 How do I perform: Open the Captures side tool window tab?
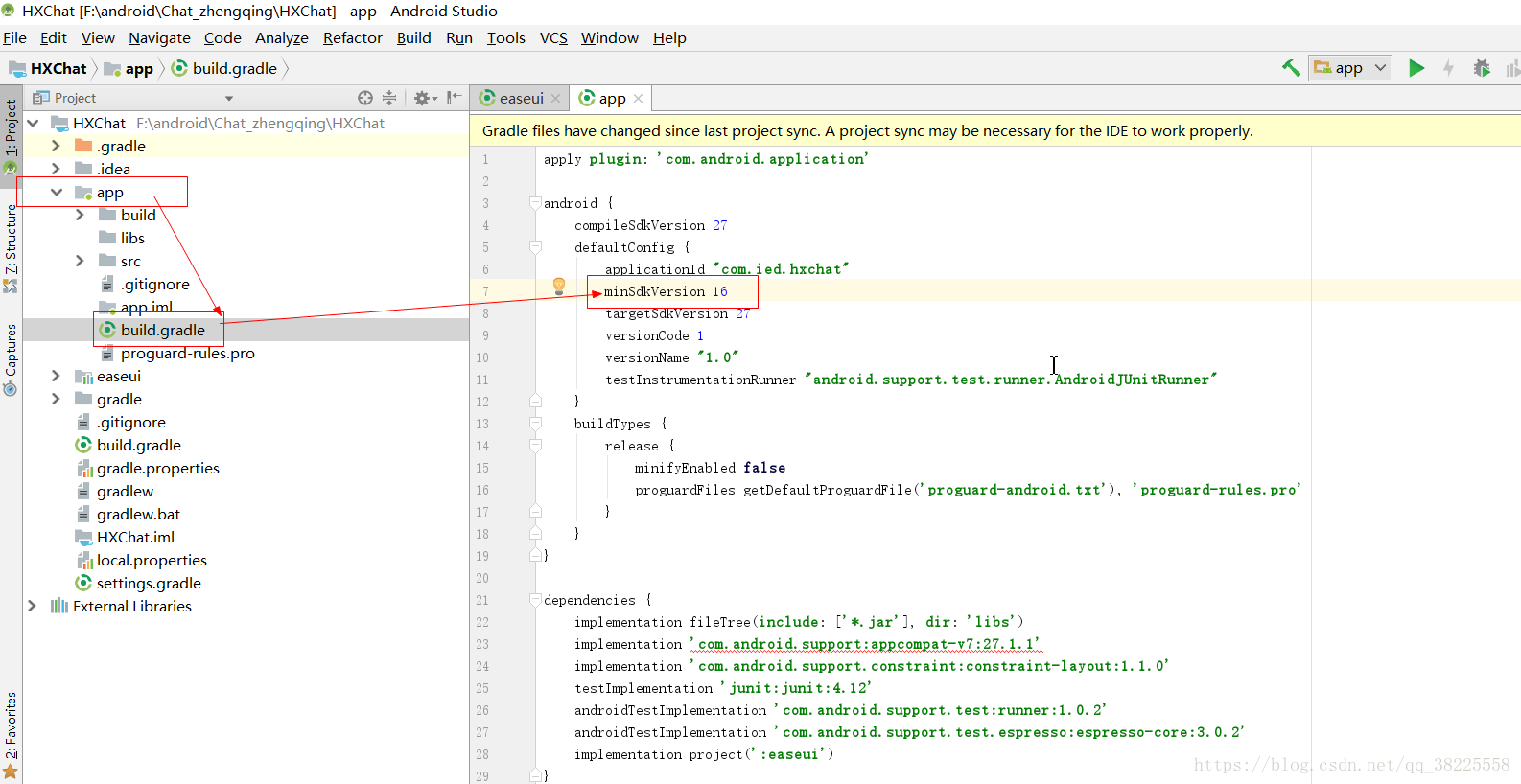click(x=11, y=358)
